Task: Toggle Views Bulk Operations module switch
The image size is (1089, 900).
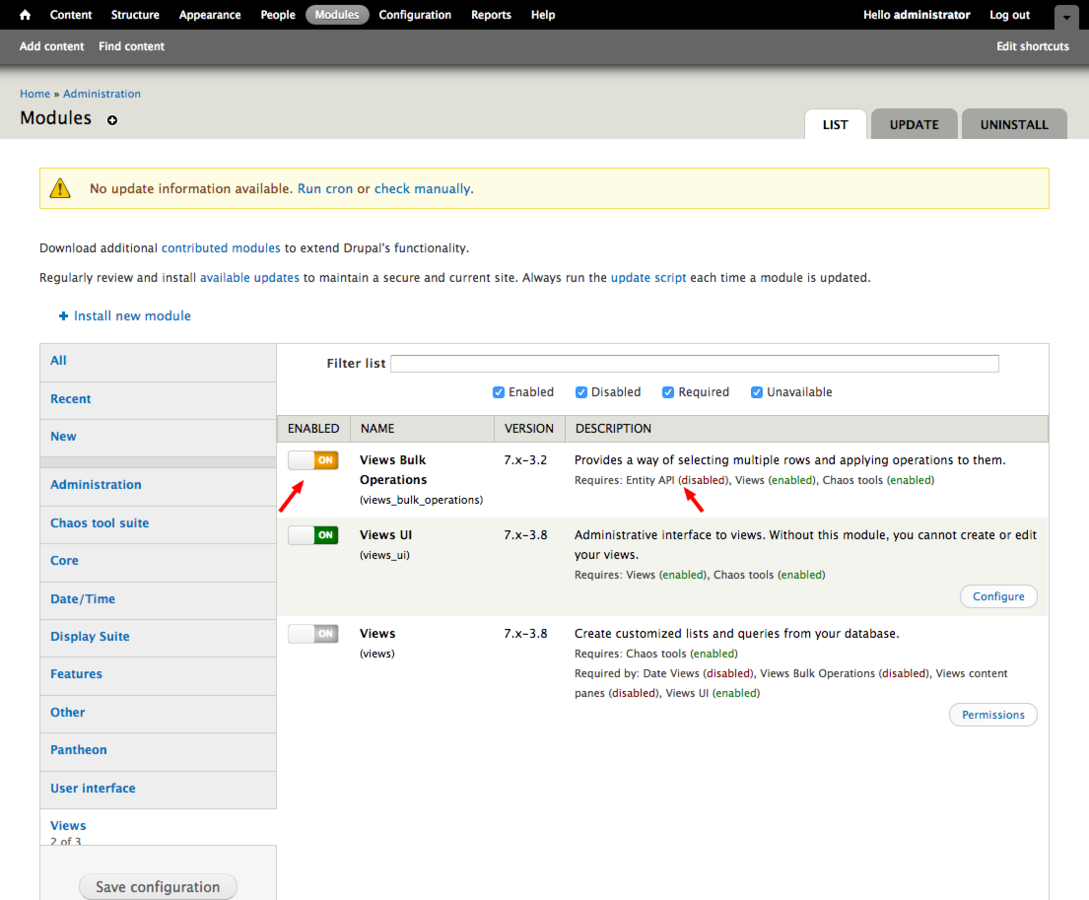Action: [x=313, y=460]
